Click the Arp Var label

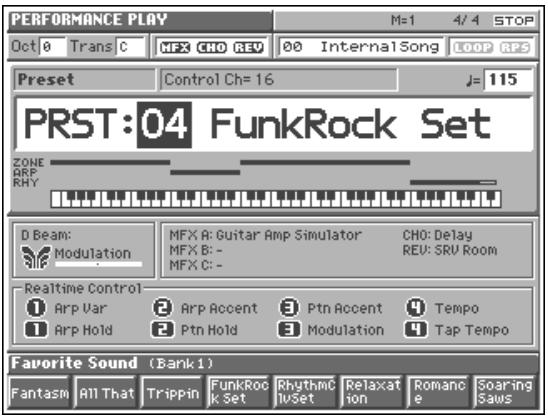pyautogui.click(x=80, y=308)
